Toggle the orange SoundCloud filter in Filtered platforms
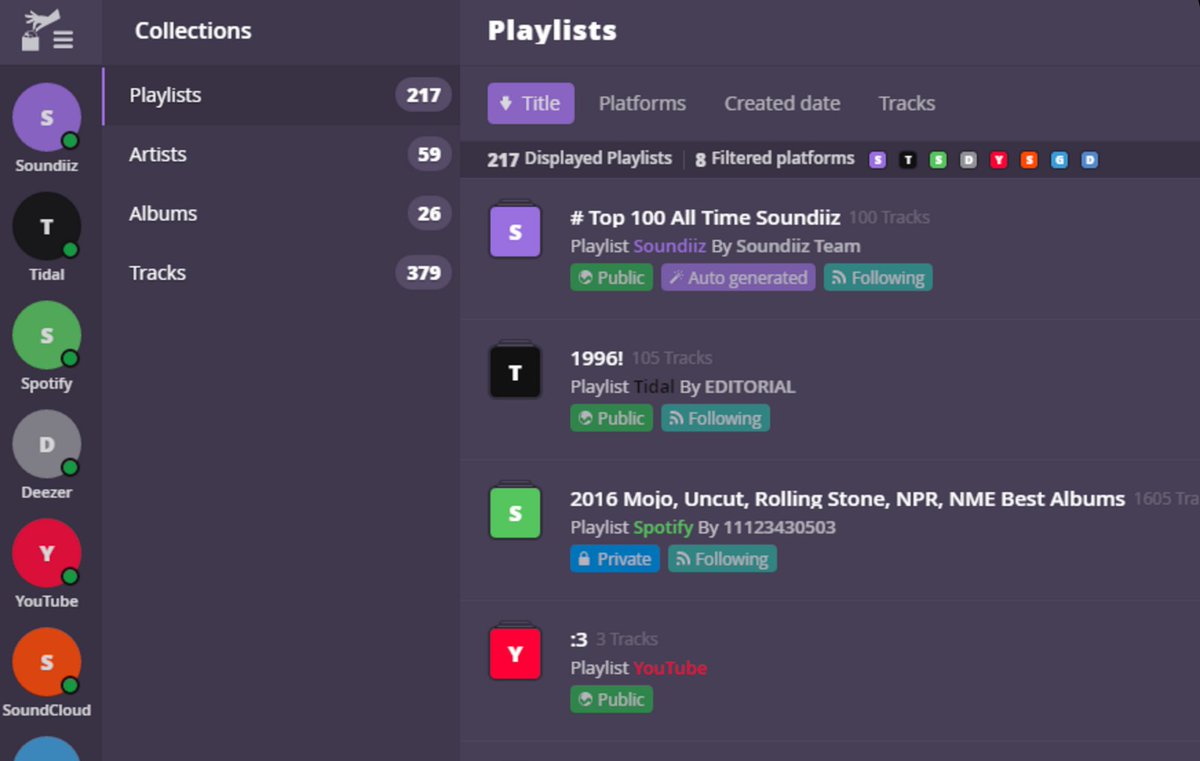The height and width of the screenshot is (761, 1200). pos(1029,160)
